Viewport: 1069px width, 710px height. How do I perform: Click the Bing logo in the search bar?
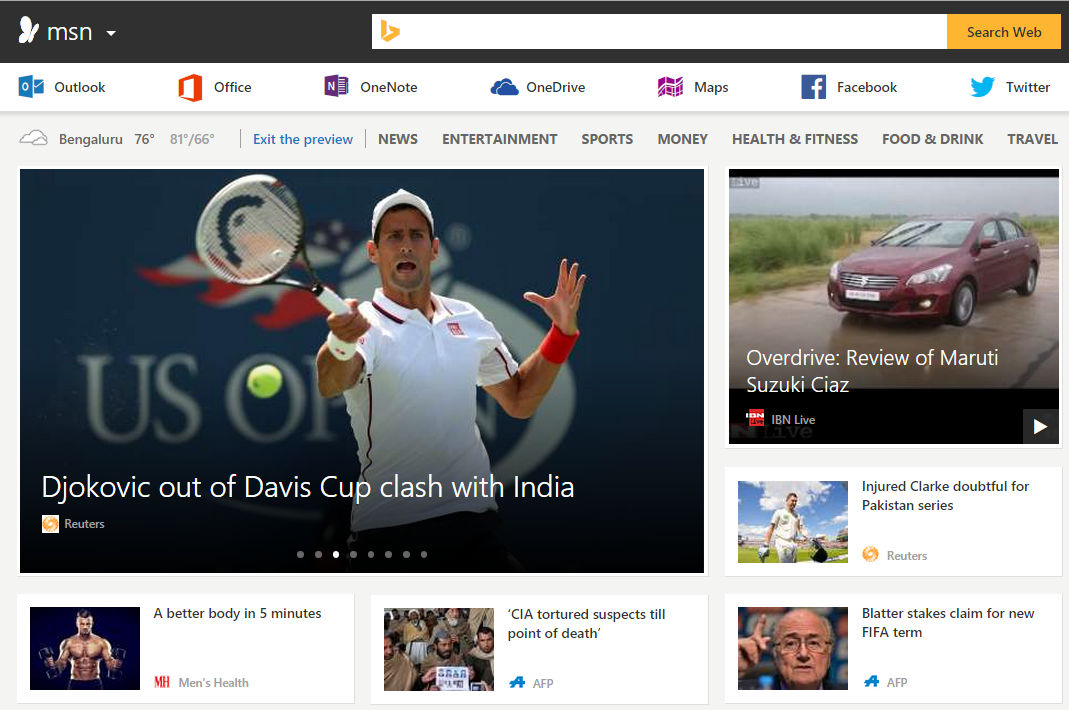point(390,31)
